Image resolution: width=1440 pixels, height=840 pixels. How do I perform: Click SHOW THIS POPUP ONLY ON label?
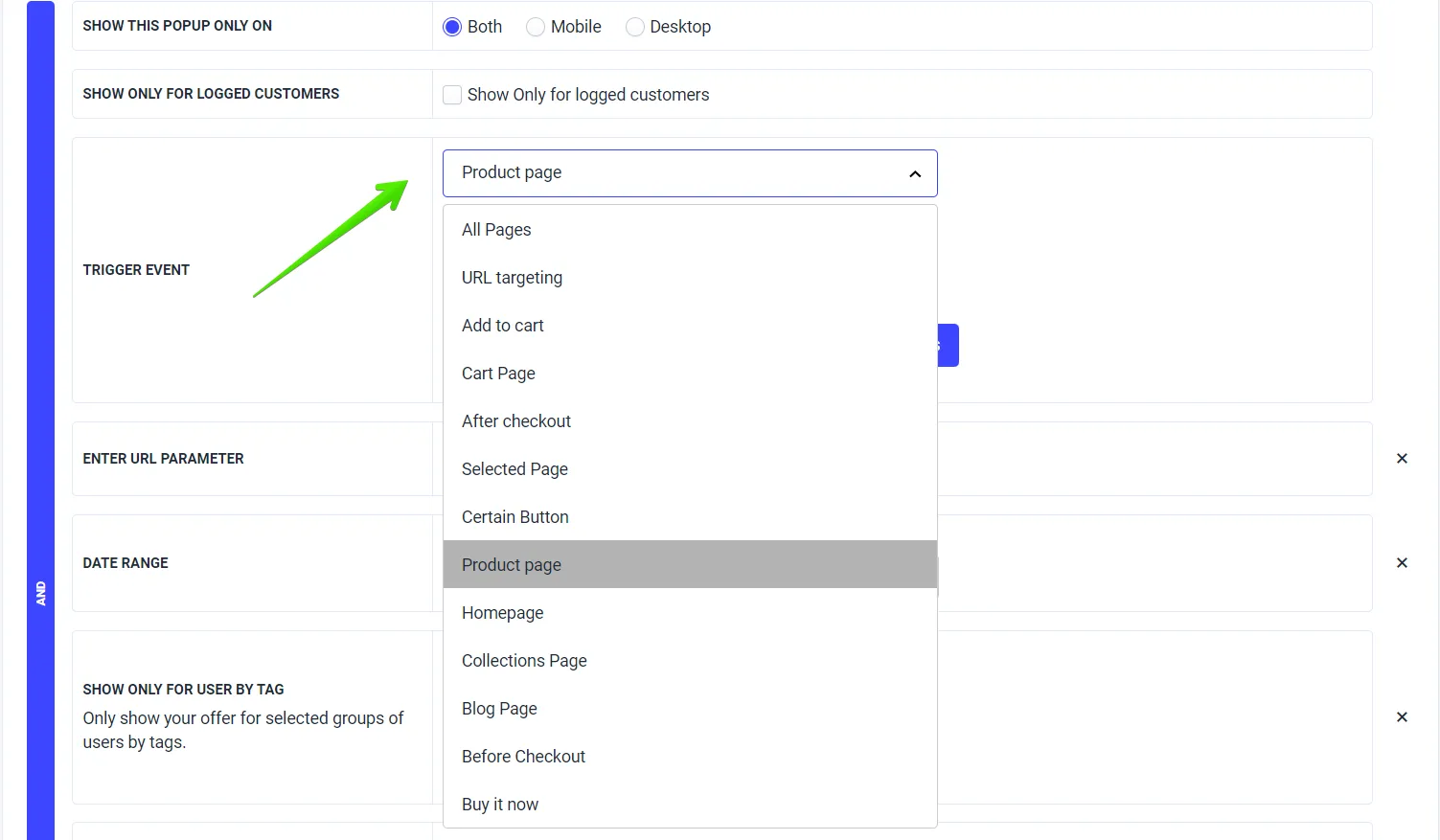[x=177, y=26]
